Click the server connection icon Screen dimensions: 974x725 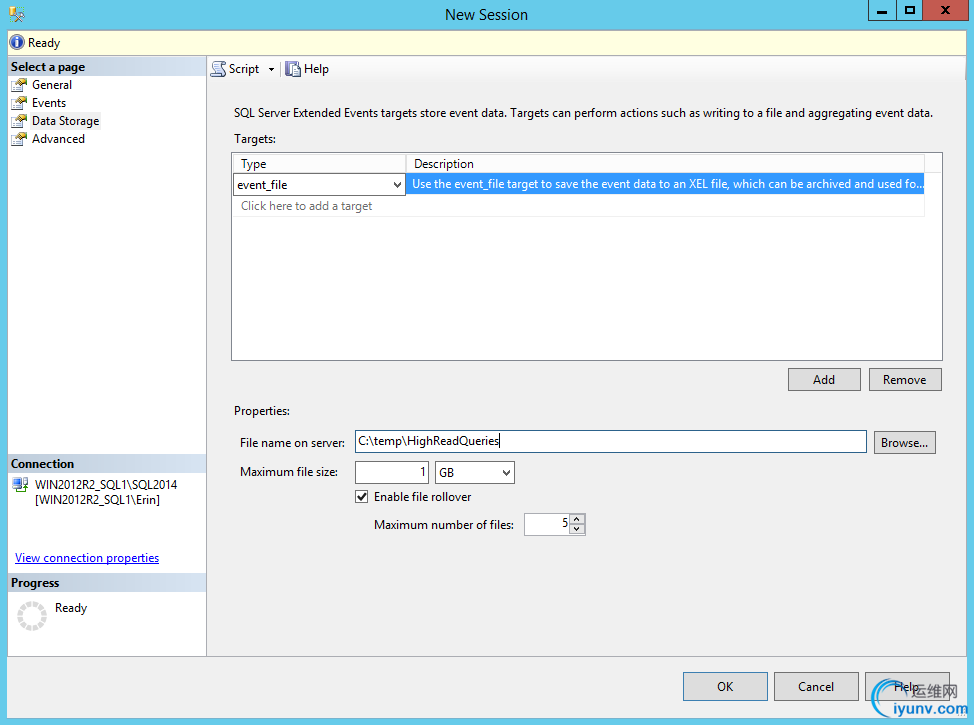[20, 485]
